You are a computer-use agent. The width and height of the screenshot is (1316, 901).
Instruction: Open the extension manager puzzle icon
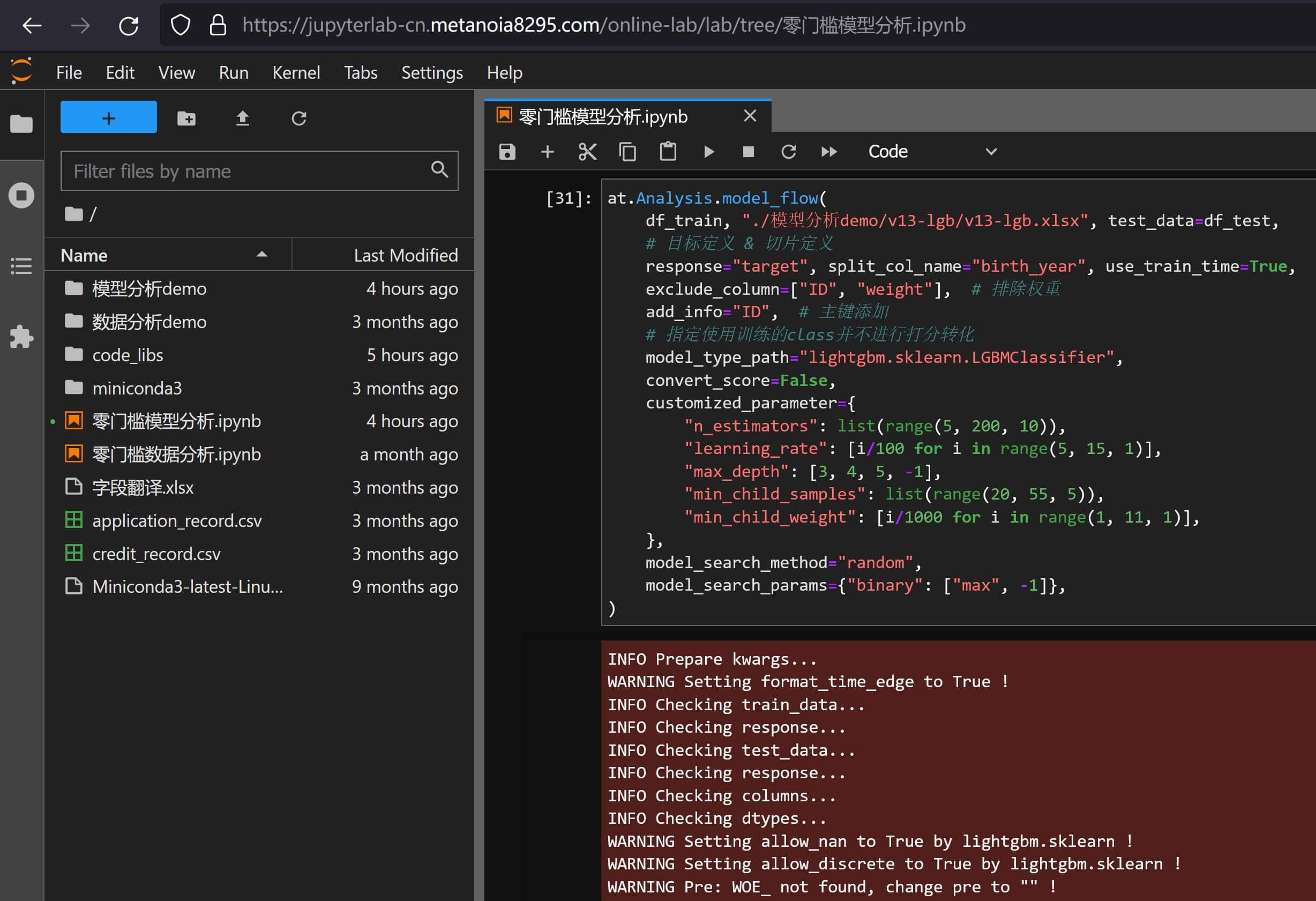21,337
